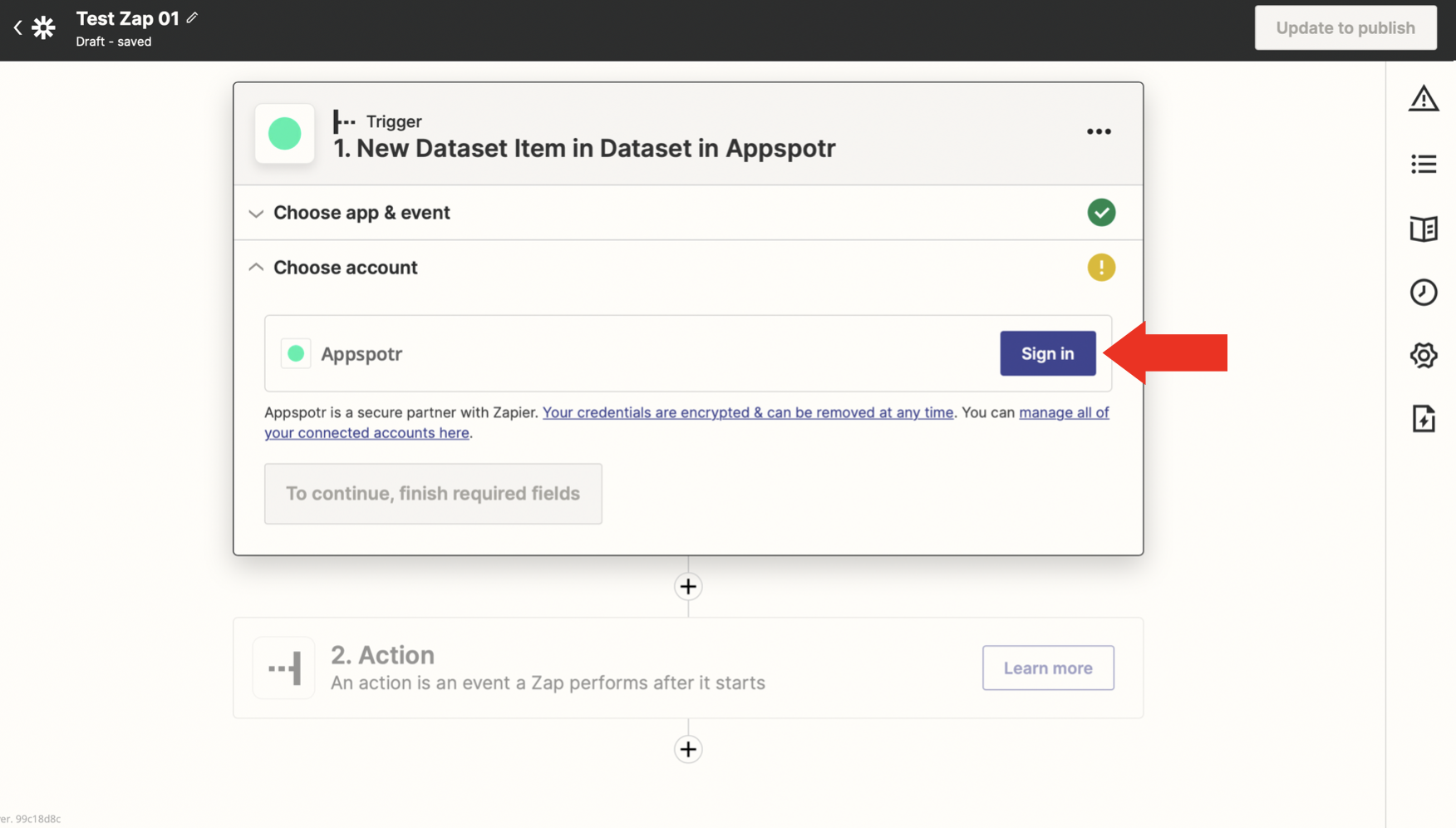This screenshot has width=1456, height=828.
Task: Click the Sign in button for Appspotr
Action: (x=1047, y=353)
